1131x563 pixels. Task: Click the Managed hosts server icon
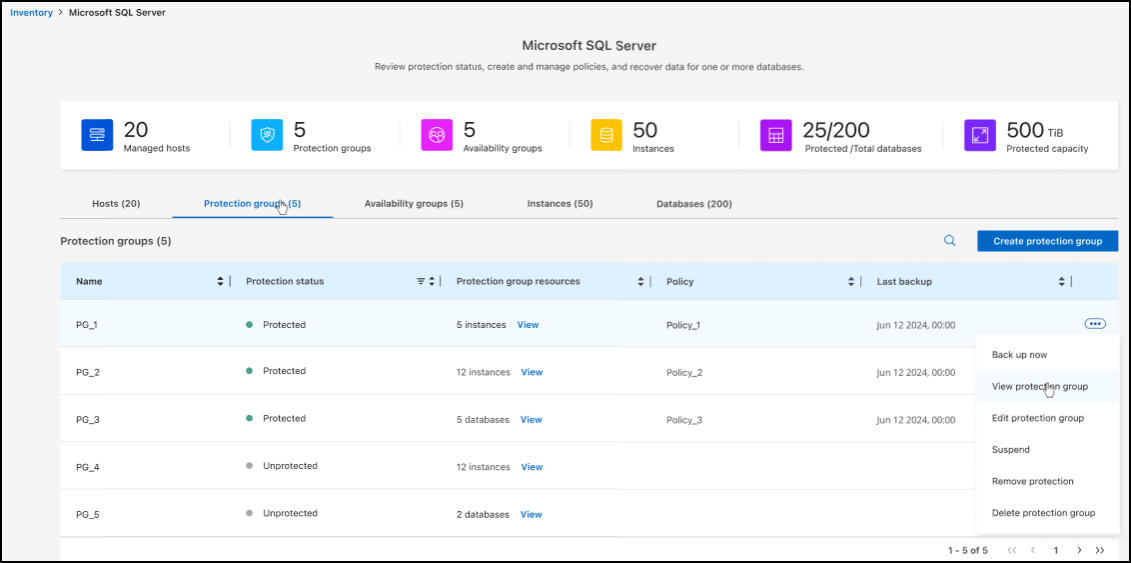coord(97,135)
